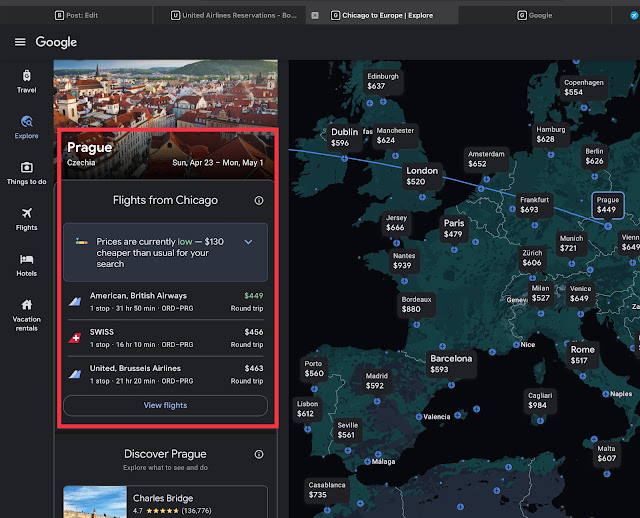
Task: Select Casablanca $735 map label
Action: pyautogui.click(x=327, y=490)
